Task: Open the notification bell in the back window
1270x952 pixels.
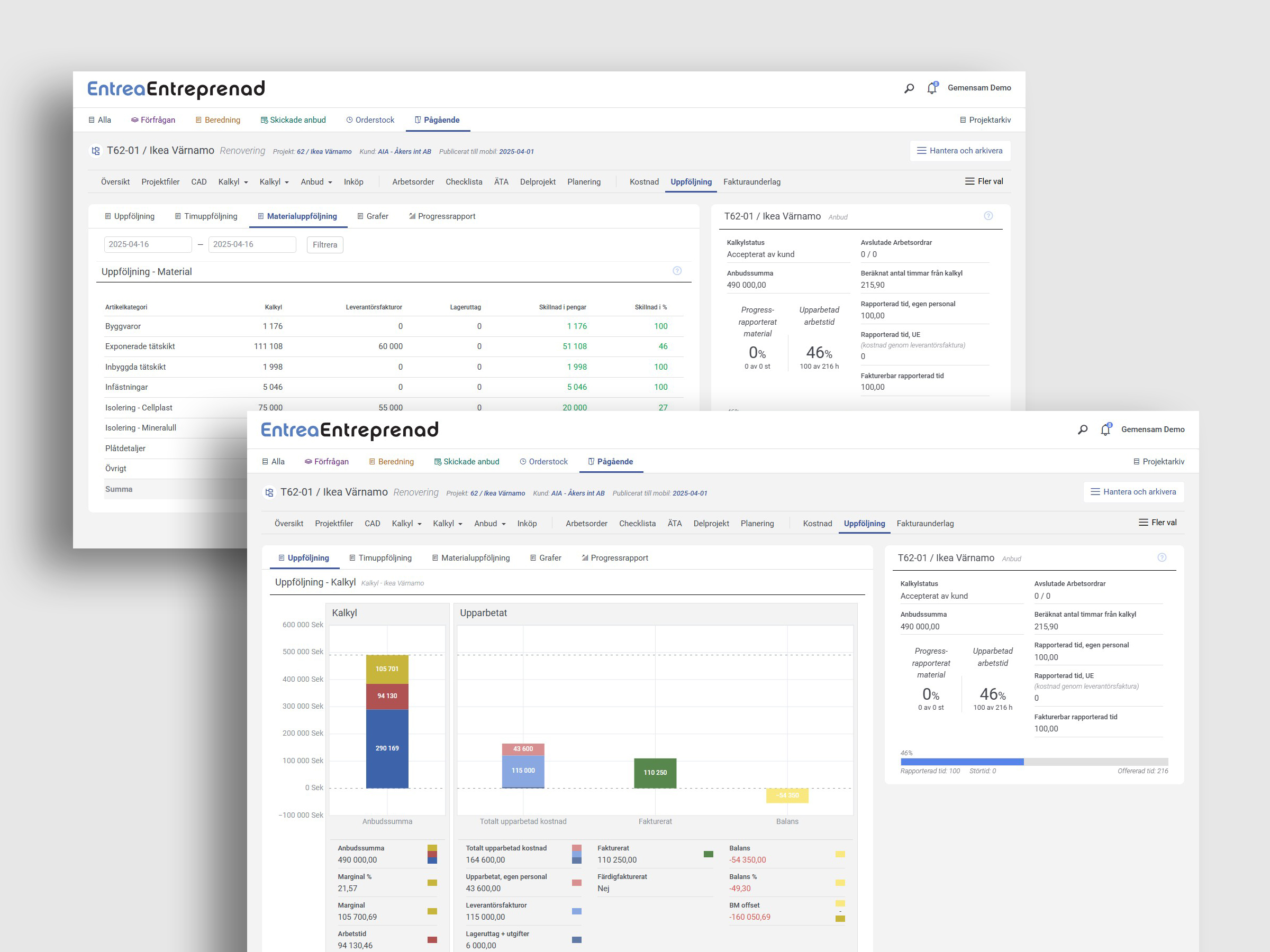Action: point(932,88)
